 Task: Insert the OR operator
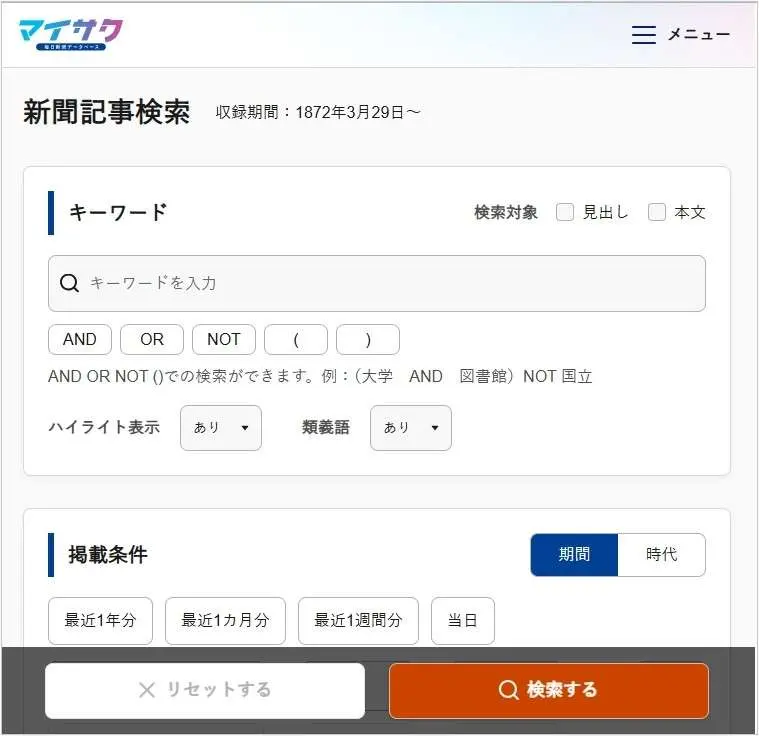click(152, 339)
